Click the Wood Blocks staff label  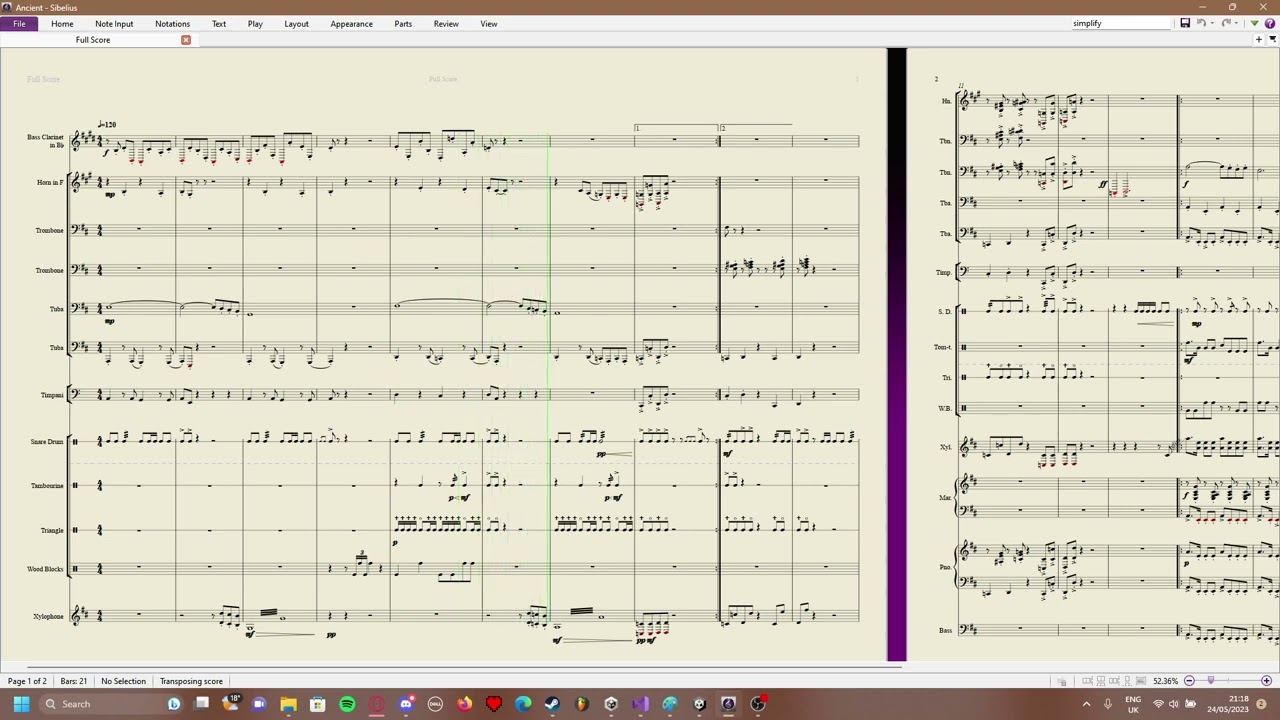[45, 569]
